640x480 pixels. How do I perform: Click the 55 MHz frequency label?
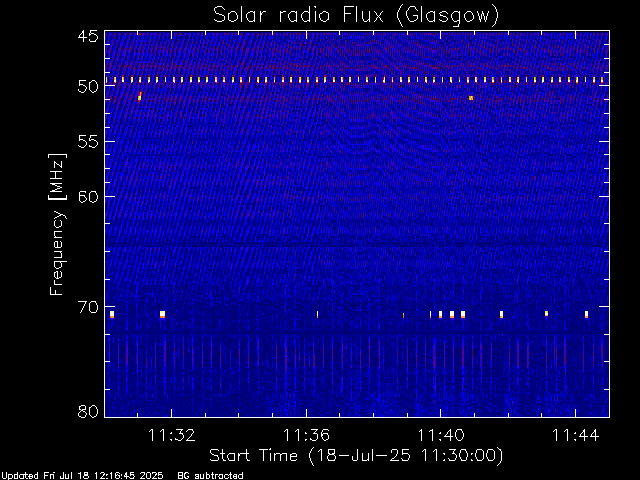coord(88,142)
